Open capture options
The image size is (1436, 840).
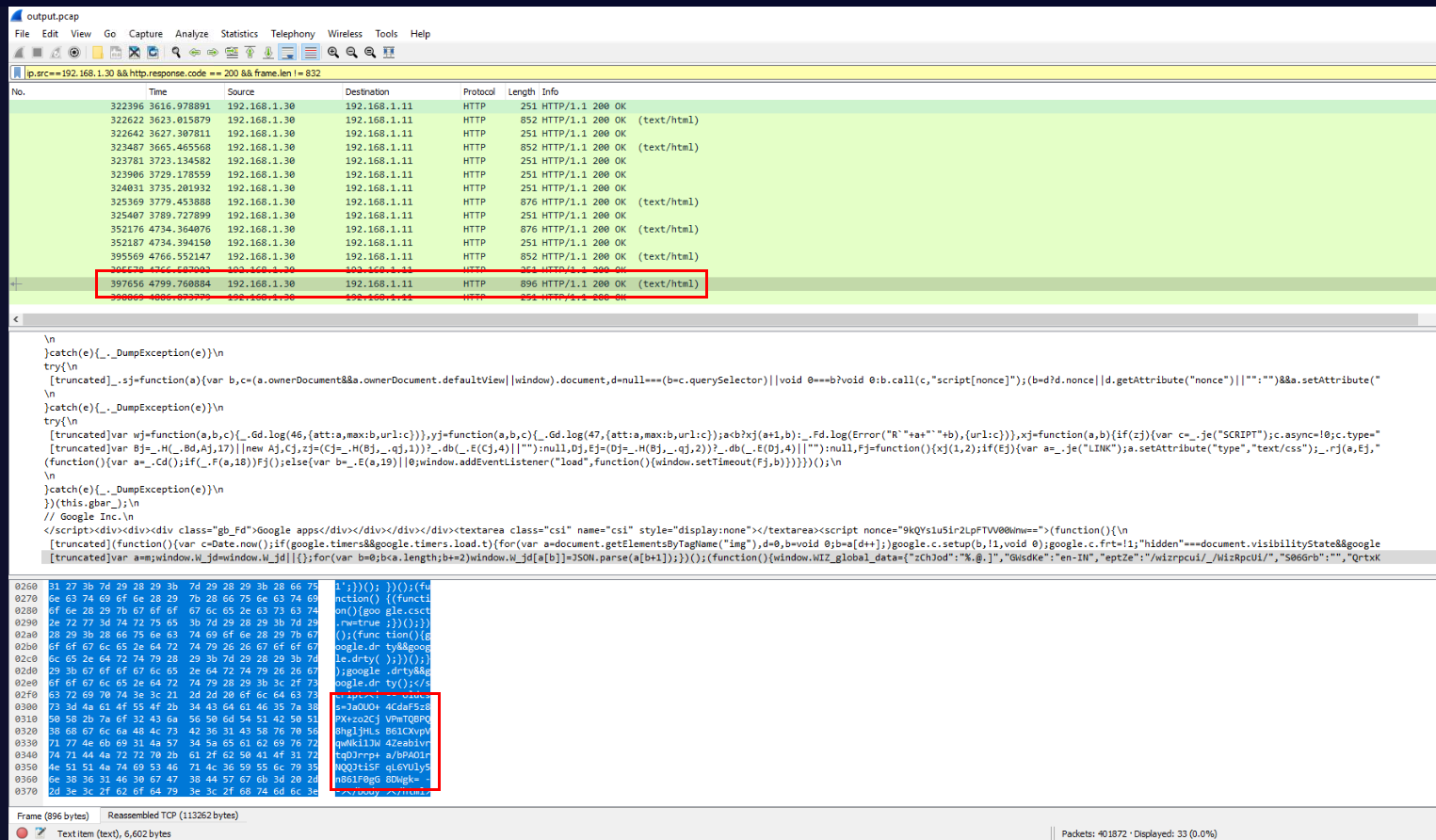pos(74,53)
